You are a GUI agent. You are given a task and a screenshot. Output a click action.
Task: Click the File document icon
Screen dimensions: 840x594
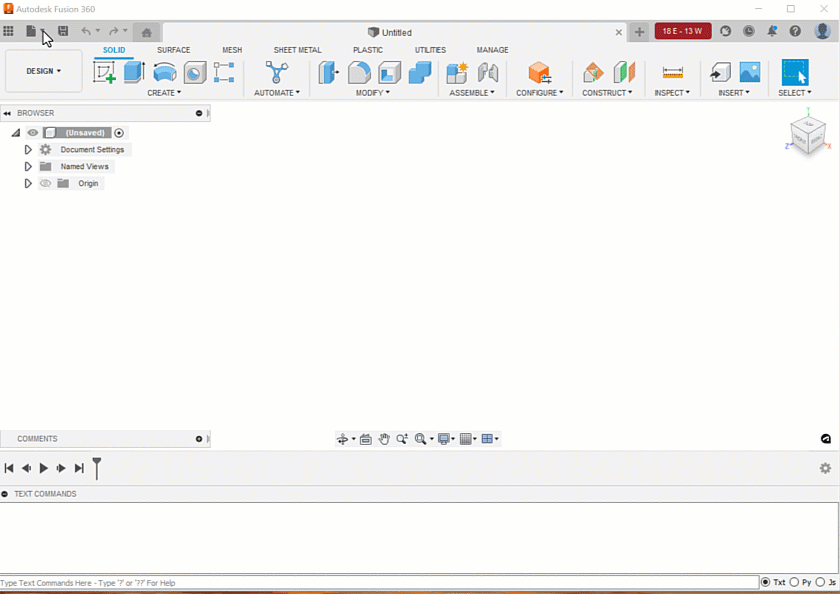[x=31, y=31]
